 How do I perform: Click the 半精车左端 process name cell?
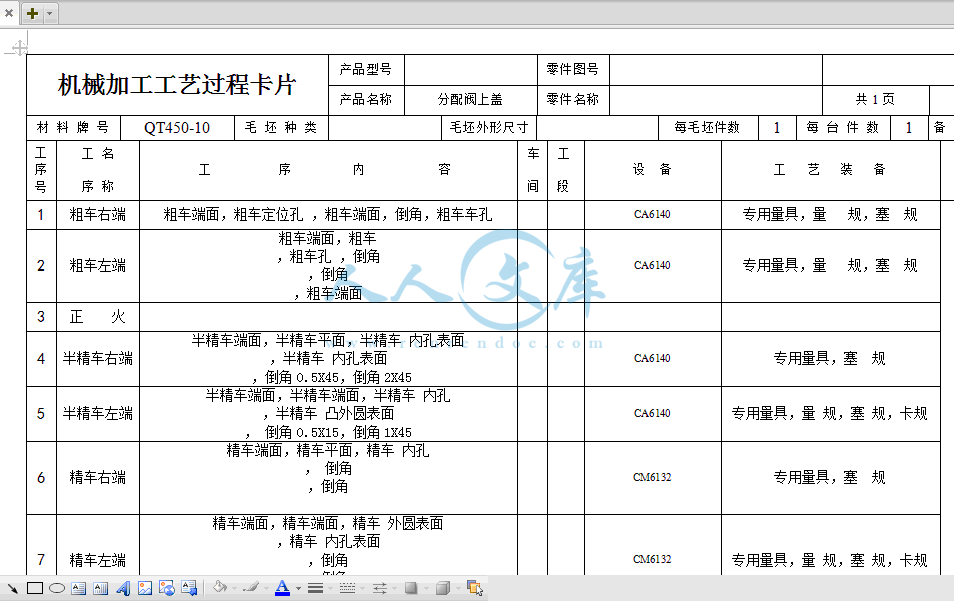click(97, 414)
